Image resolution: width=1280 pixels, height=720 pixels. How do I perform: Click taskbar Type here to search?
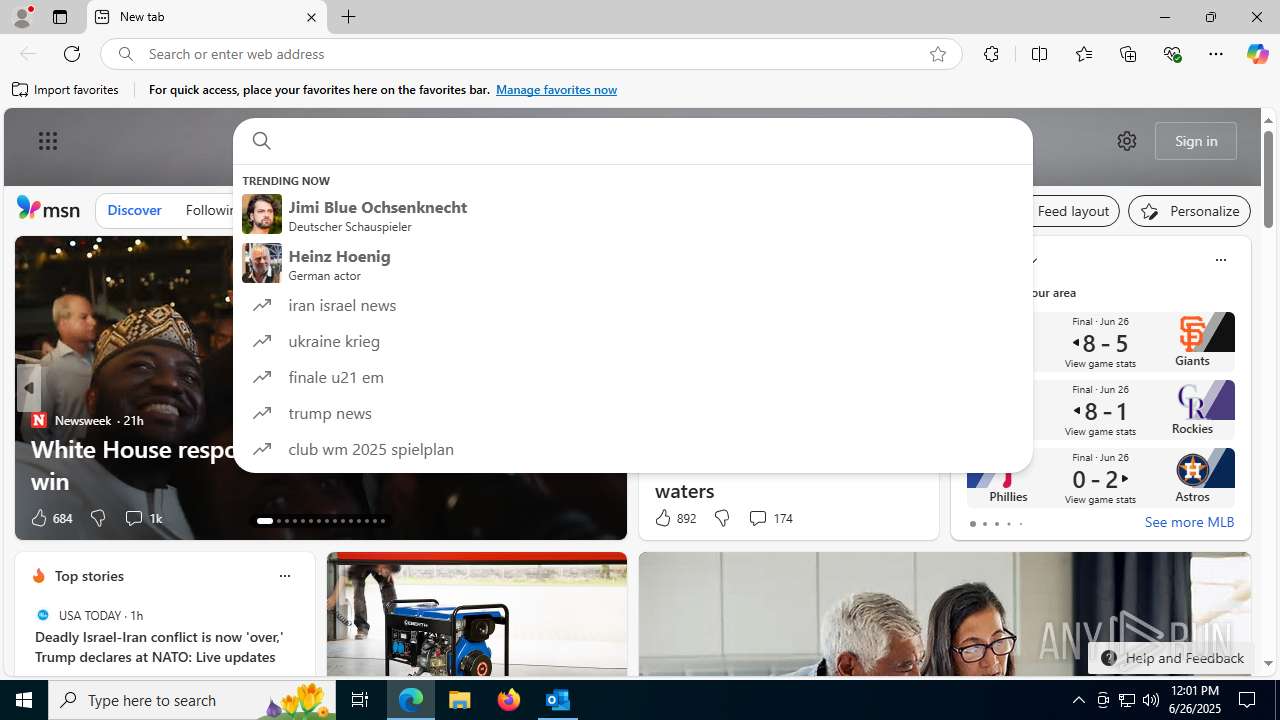[x=192, y=700]
